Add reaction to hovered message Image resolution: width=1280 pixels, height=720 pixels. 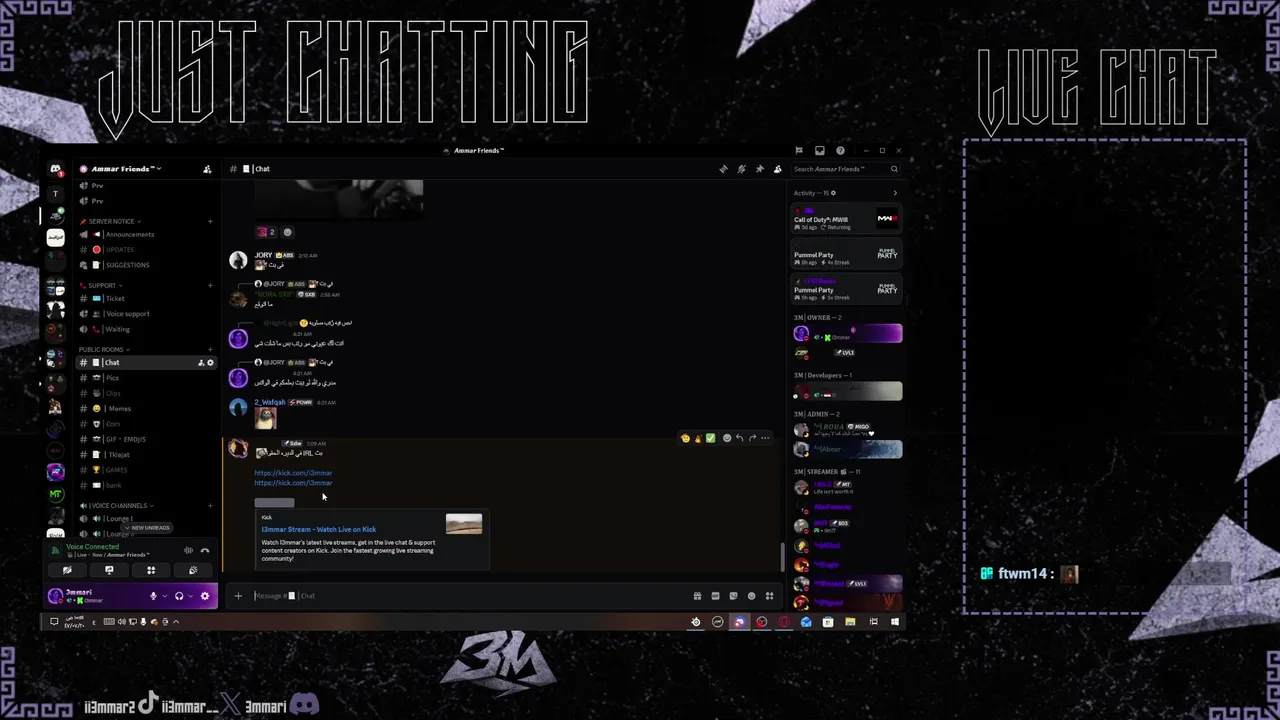coord(727,438)
